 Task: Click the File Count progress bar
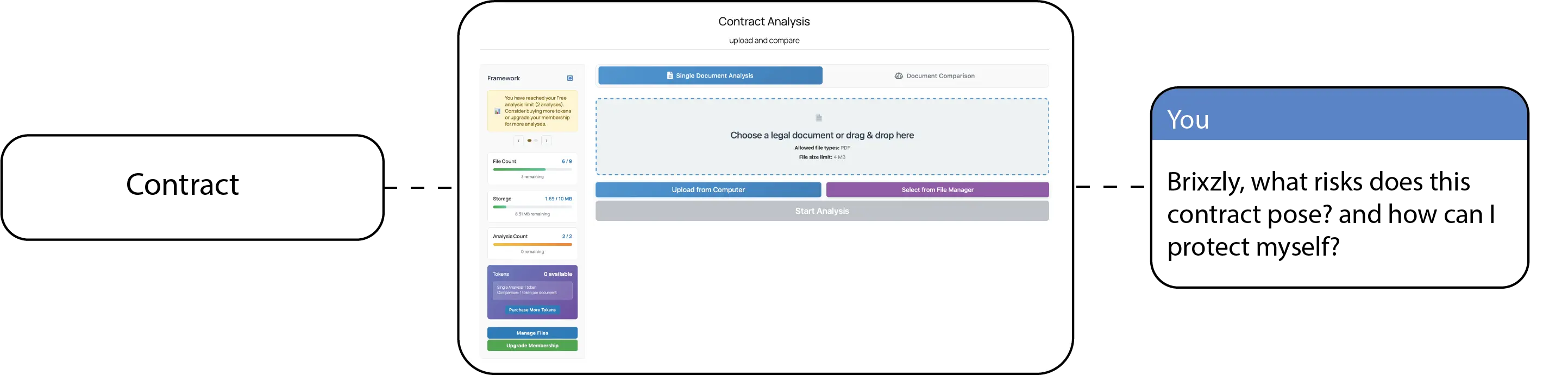coord(532,169)
